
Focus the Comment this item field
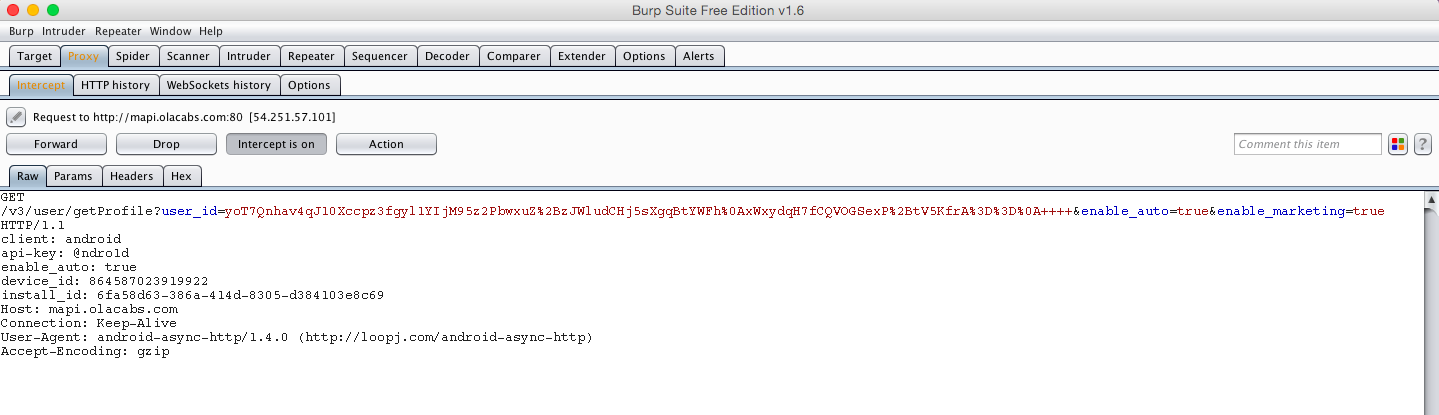1308,144
